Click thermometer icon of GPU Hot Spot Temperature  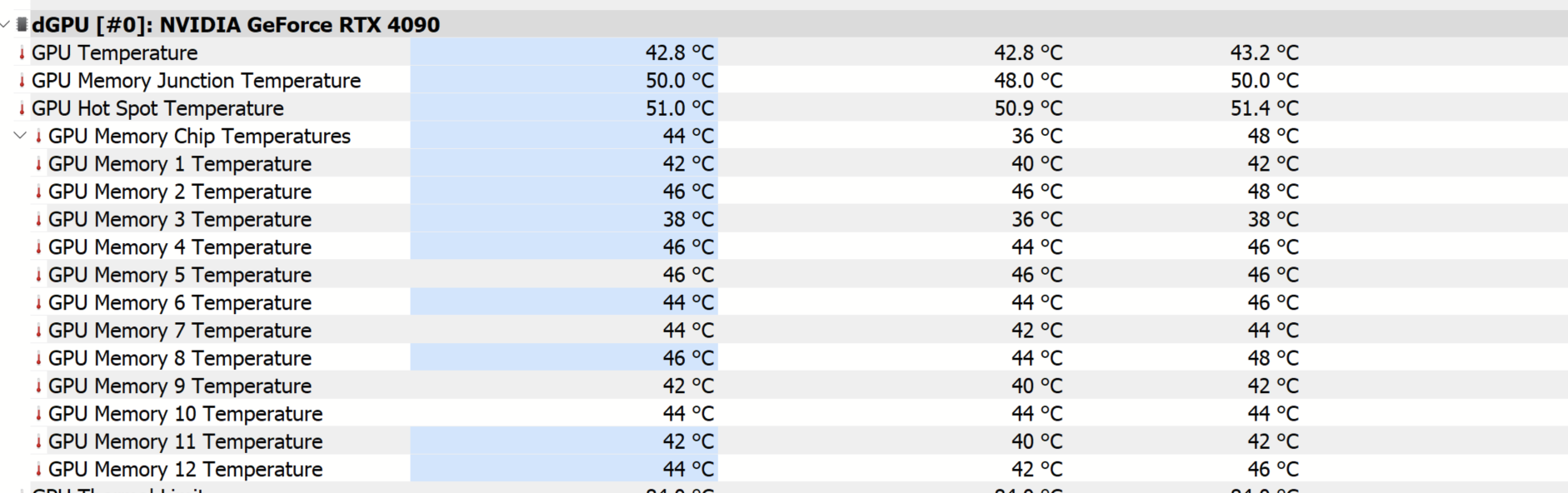(22, 108)
